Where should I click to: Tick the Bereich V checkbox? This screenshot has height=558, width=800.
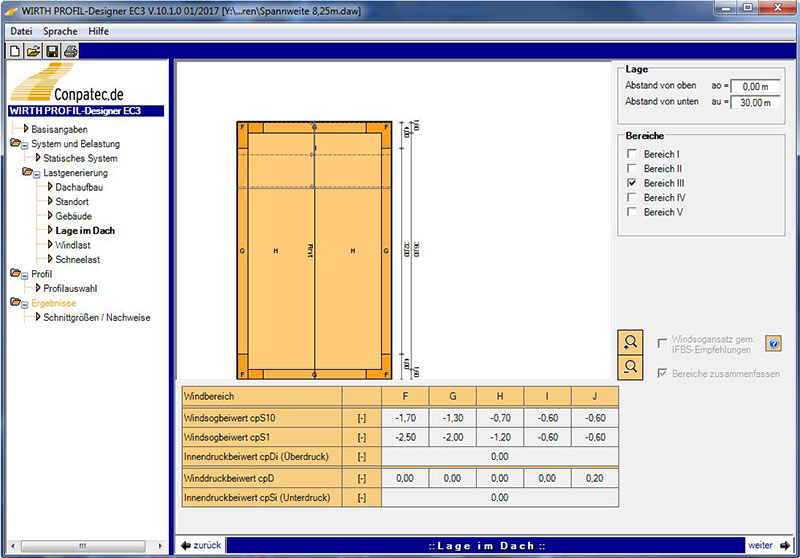631,212
